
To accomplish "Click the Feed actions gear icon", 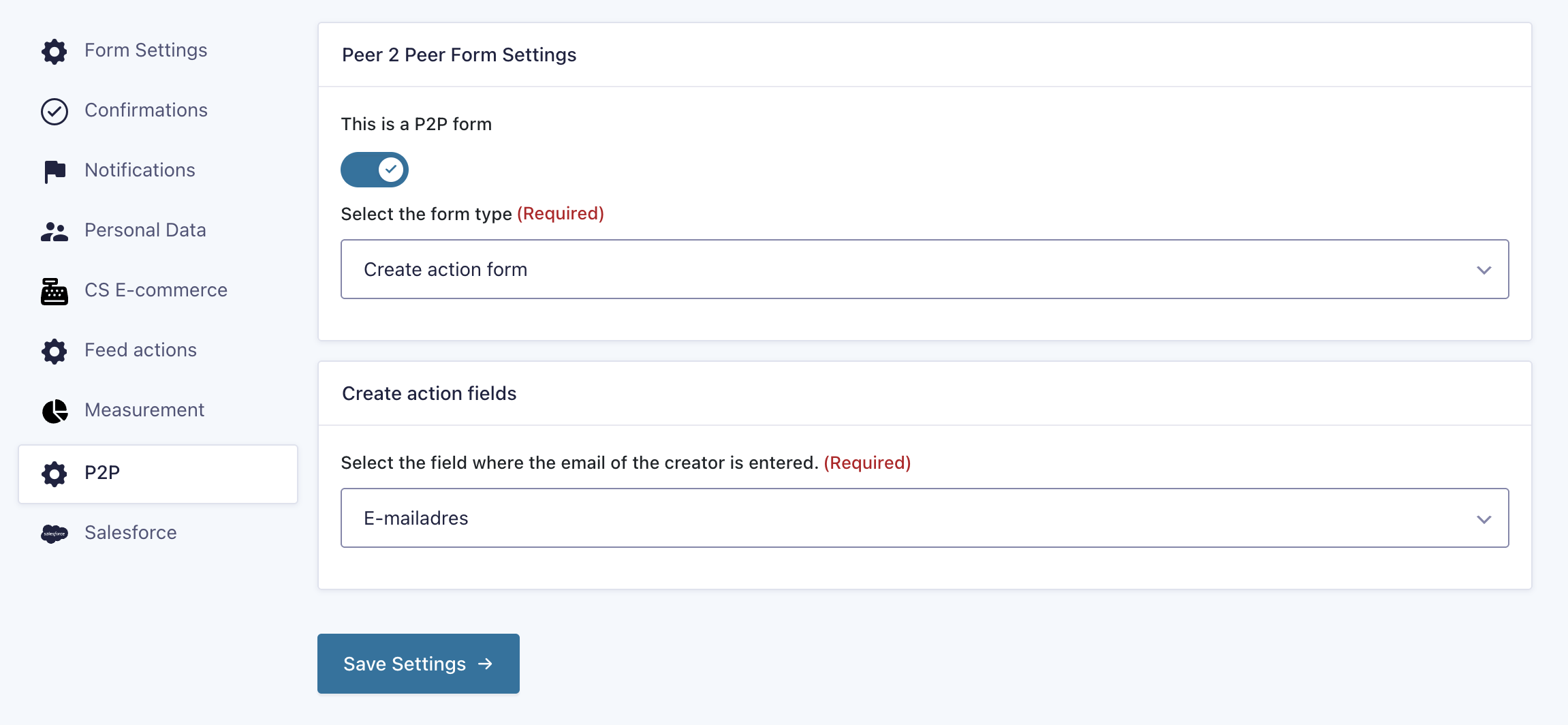I will tap(54, 352).
